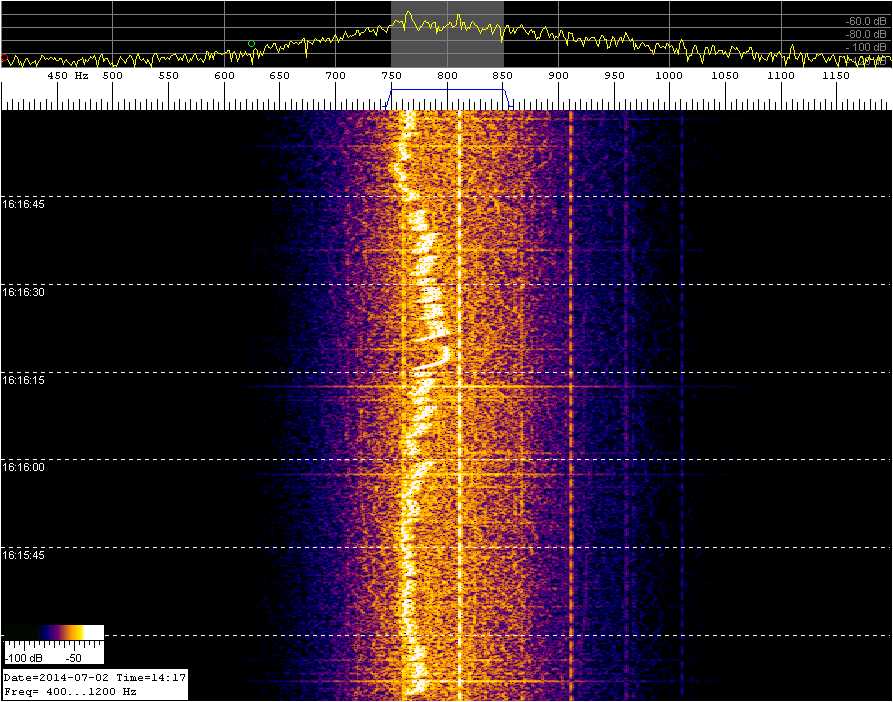Click the -100 dB label in spectrum graph
893x702 pixels.
(x=868, y=47)
